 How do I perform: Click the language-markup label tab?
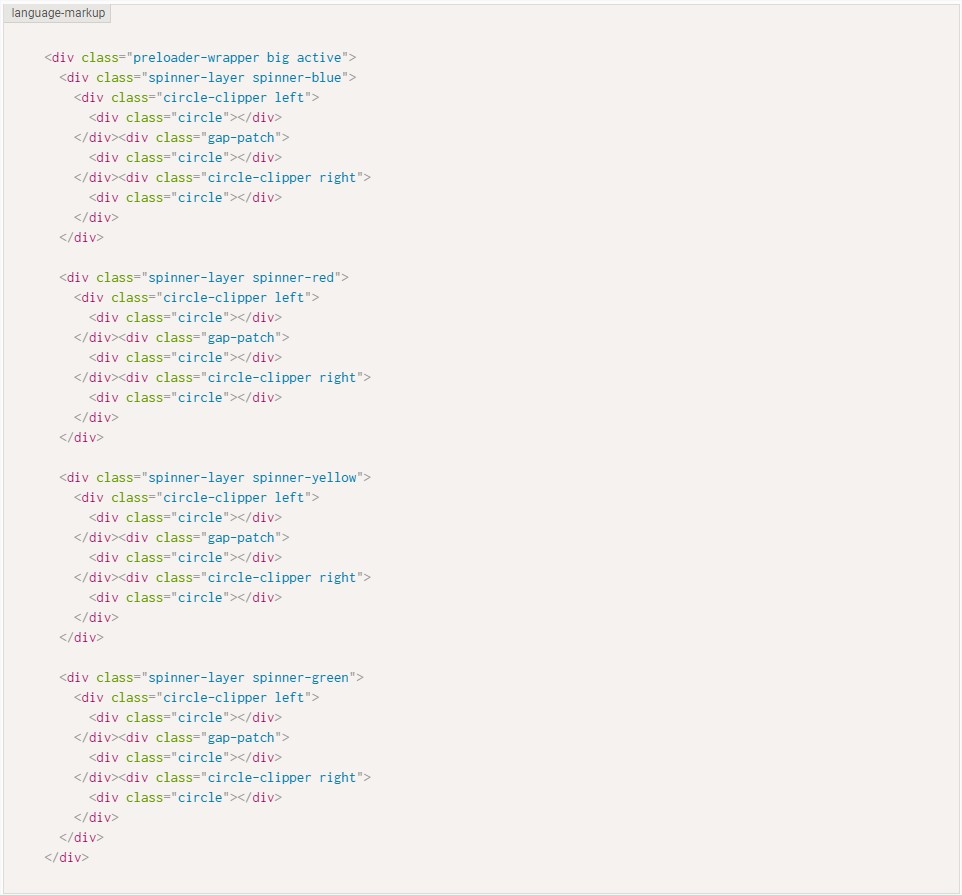point(58,13)
